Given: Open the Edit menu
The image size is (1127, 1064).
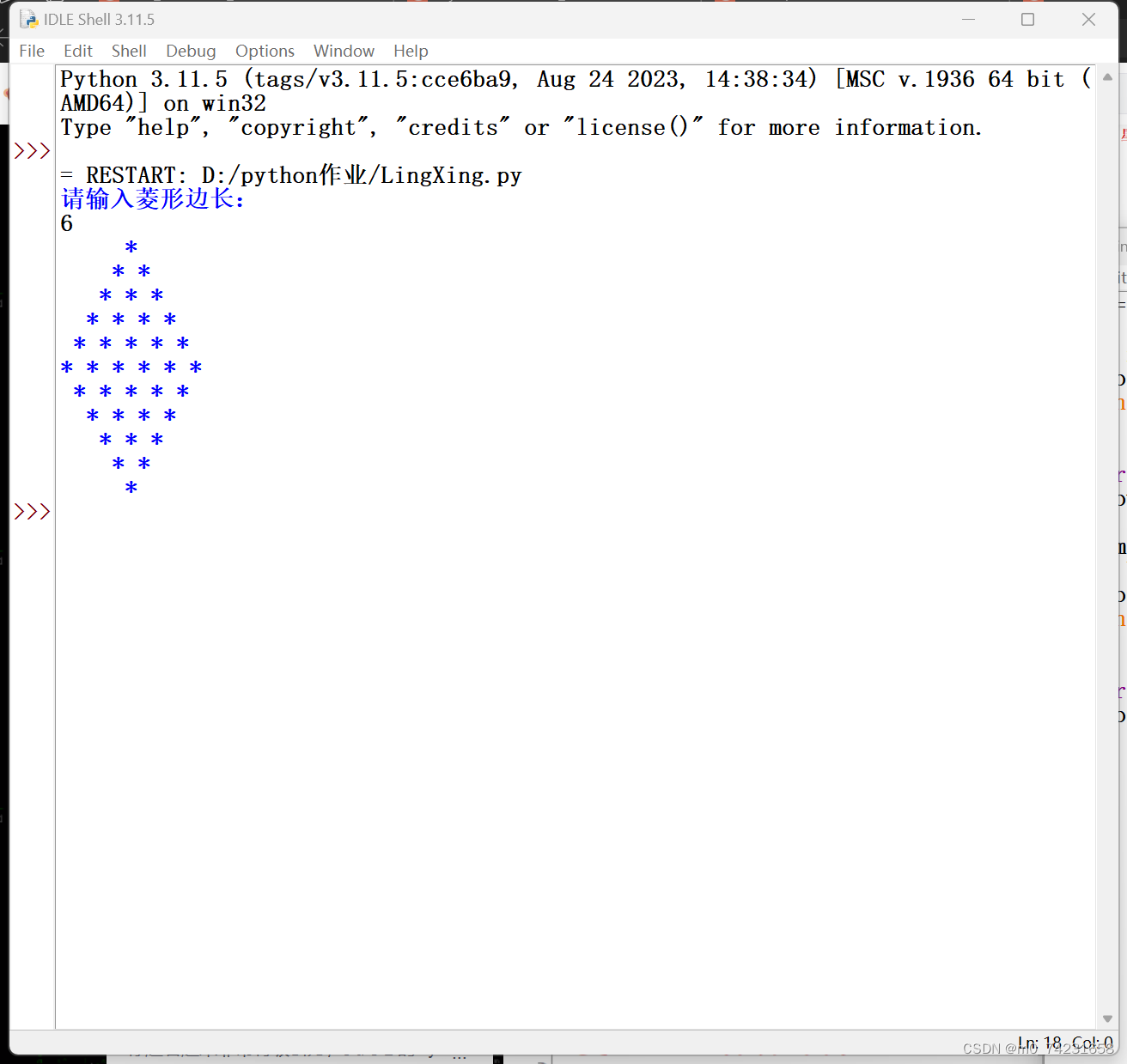Looking at the screenshot, I should tap(78, 51).
